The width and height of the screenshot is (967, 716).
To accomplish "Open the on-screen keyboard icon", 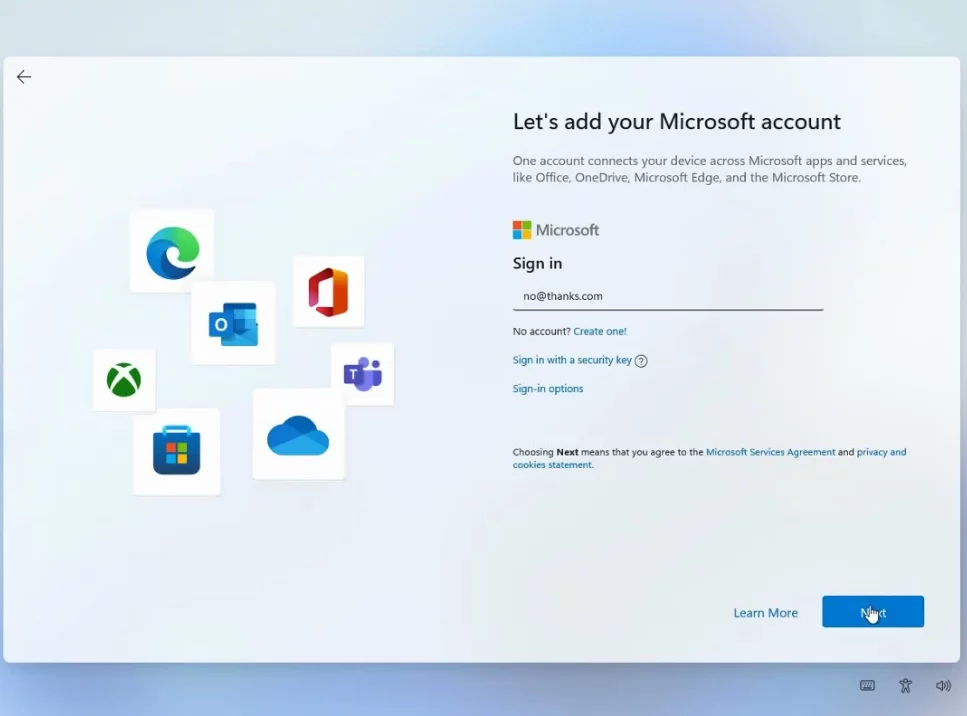I will [867, 685].
